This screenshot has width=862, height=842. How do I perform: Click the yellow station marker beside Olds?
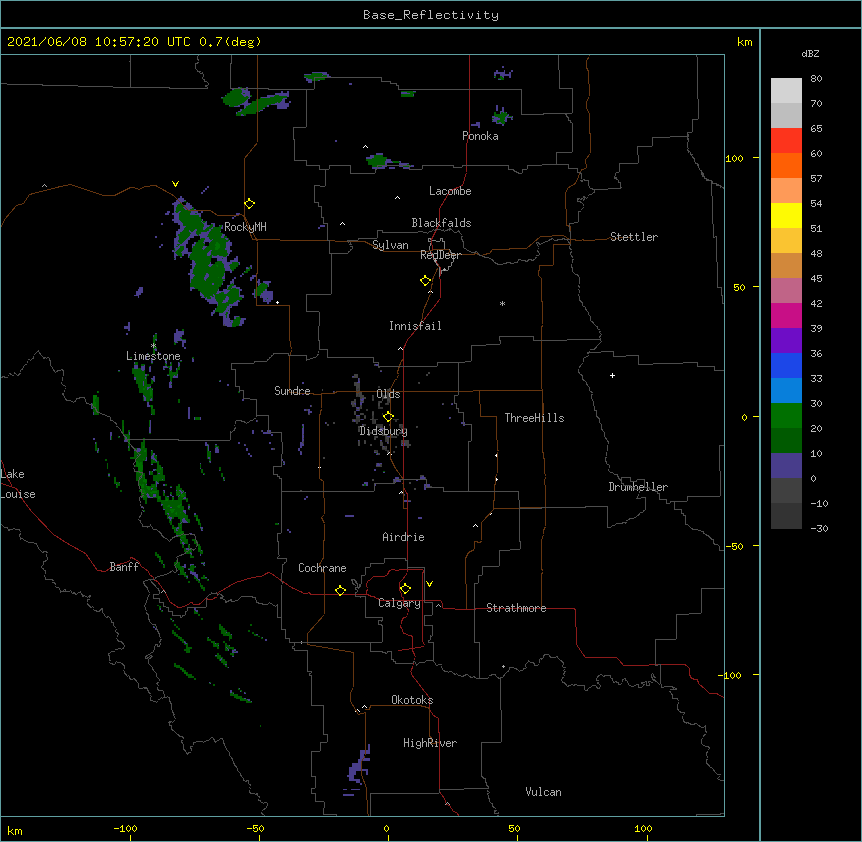[389, 416]
